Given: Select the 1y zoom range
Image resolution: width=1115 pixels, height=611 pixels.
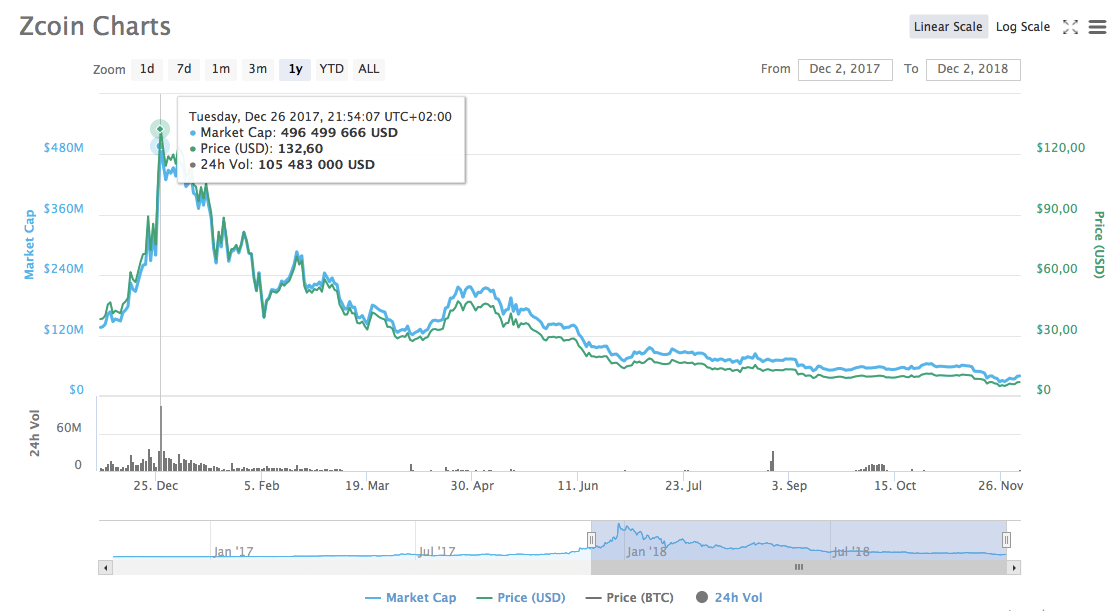Looking at the screenshot, I should click(295, 69).
